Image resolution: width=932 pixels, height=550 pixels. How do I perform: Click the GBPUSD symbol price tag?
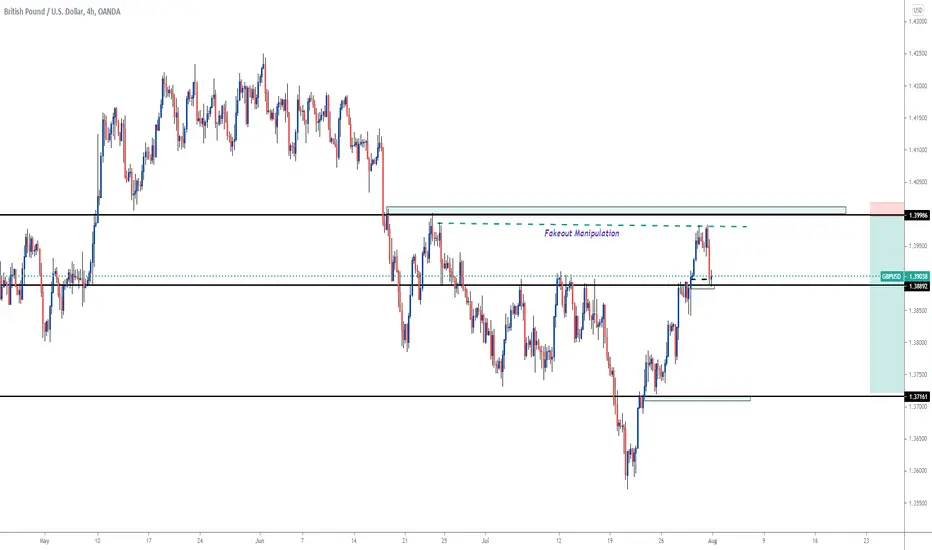[x=891, y=276]
